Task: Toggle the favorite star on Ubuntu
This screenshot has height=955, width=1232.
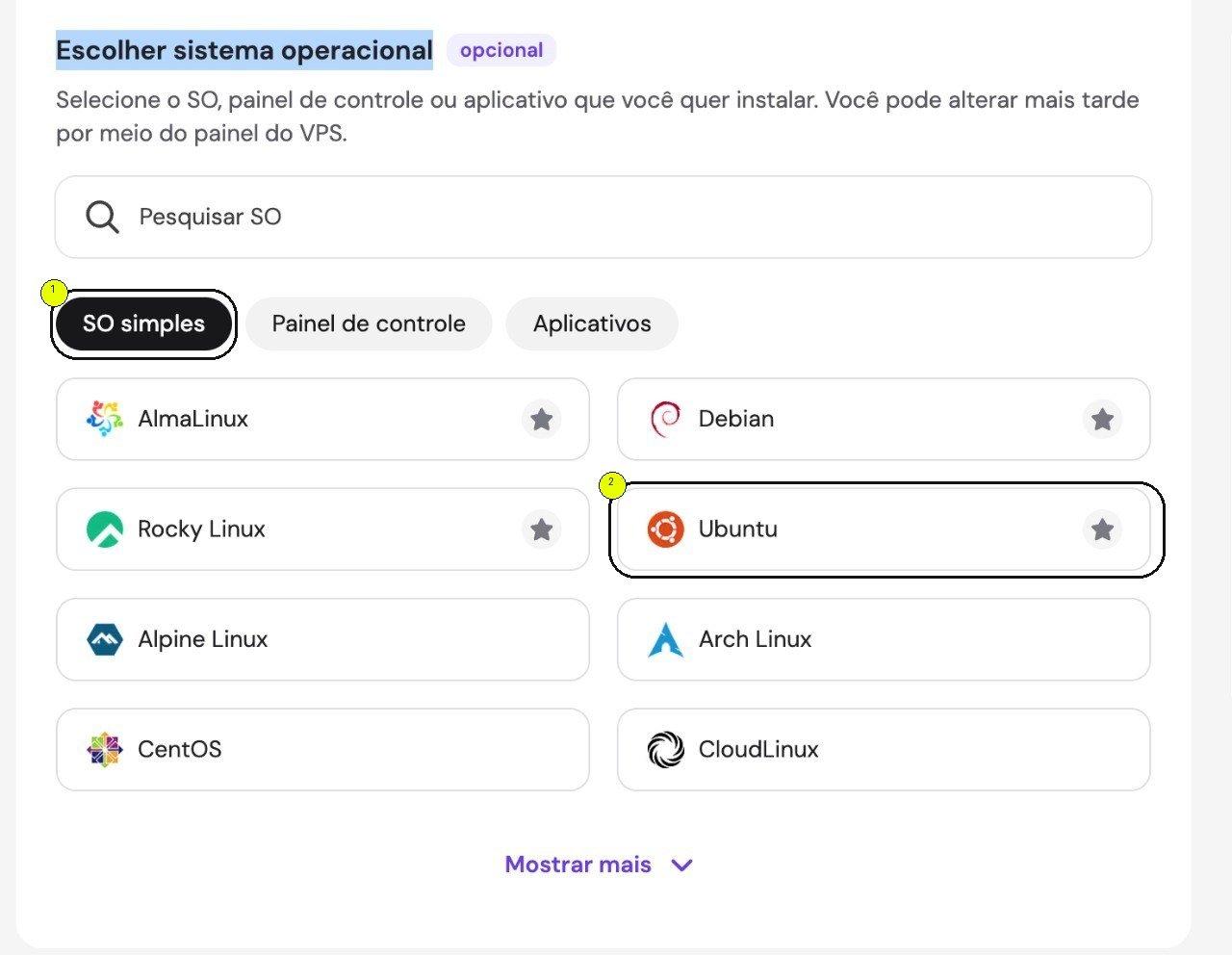Action: 1103,529
